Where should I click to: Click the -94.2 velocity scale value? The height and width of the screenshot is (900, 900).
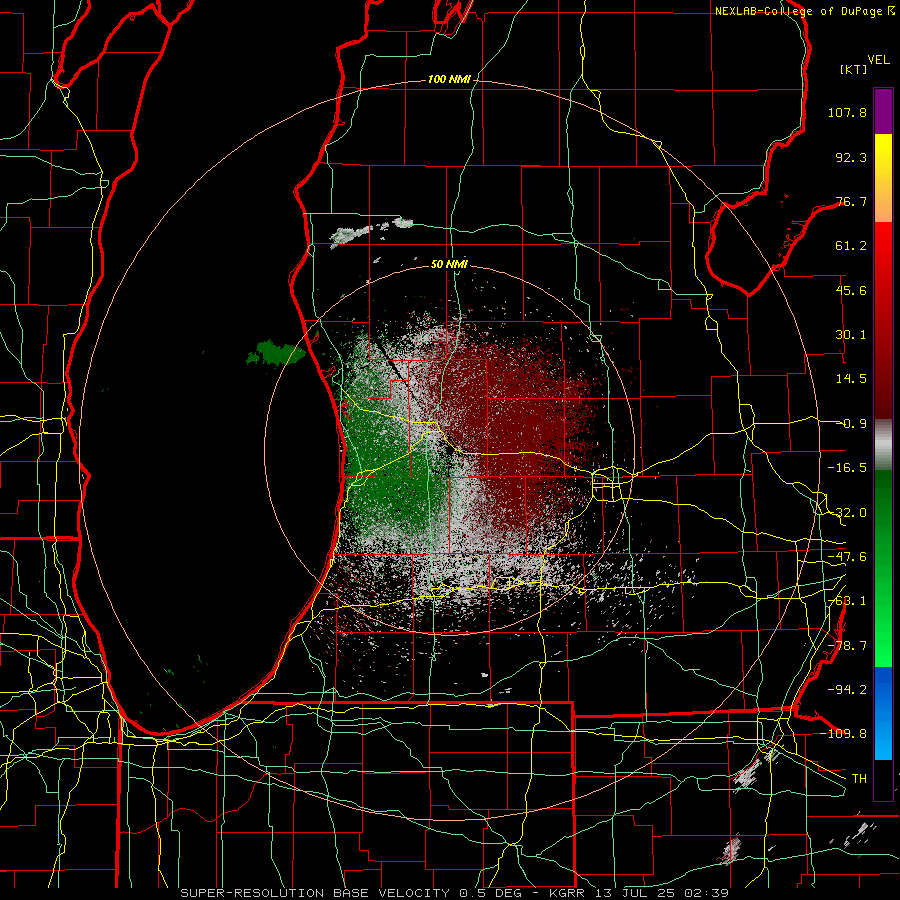point(847,690)
